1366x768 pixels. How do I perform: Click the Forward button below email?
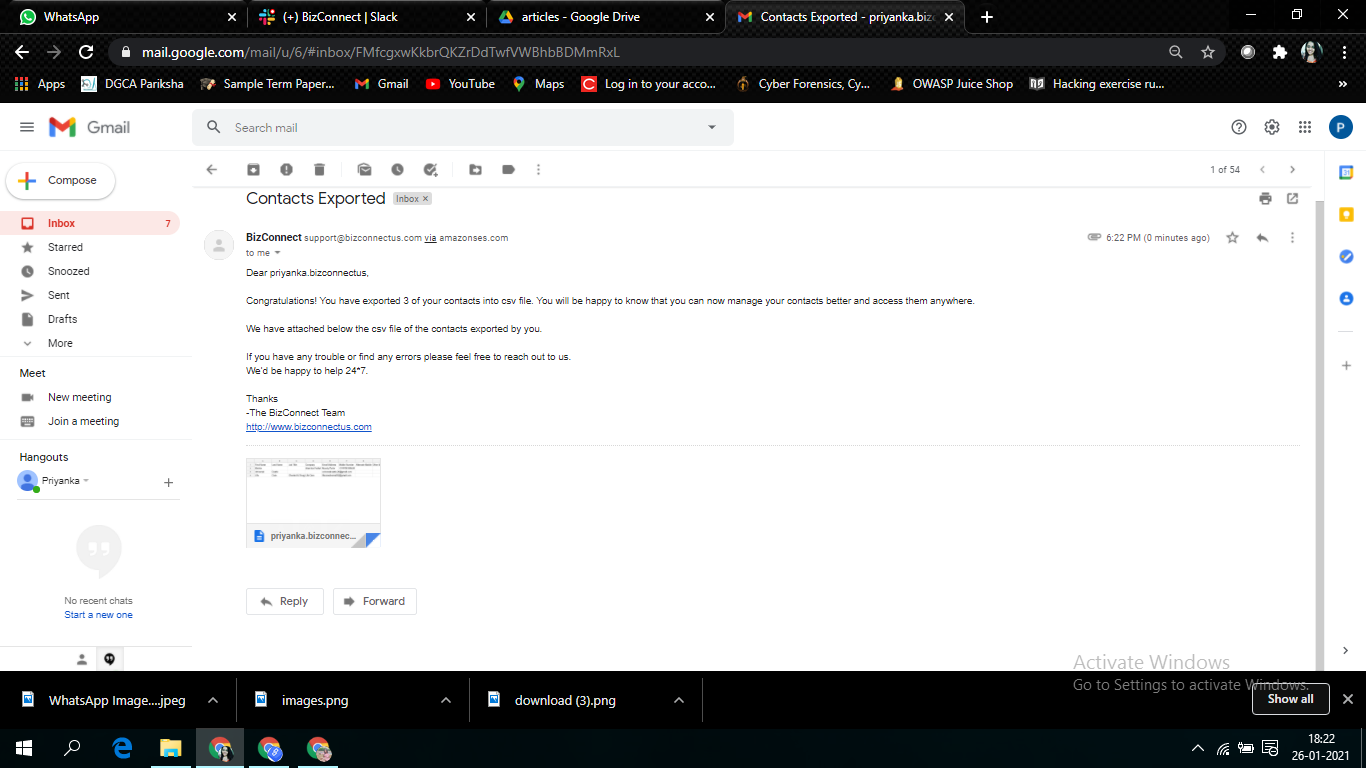(375, 601)
